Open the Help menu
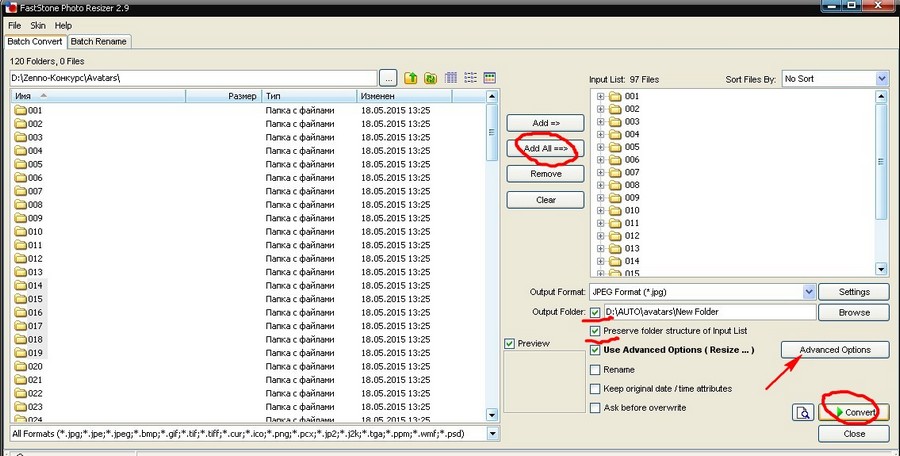Image resolution: width=900 pixels, height=456 pixels. click(x=64, y=25)
